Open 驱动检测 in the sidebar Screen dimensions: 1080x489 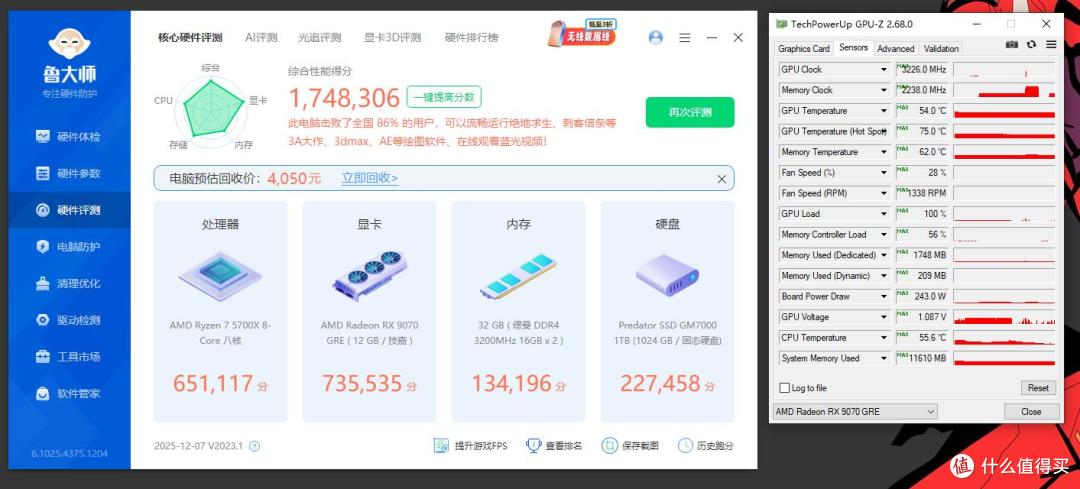pyautogui.click(x=68, y=320)
